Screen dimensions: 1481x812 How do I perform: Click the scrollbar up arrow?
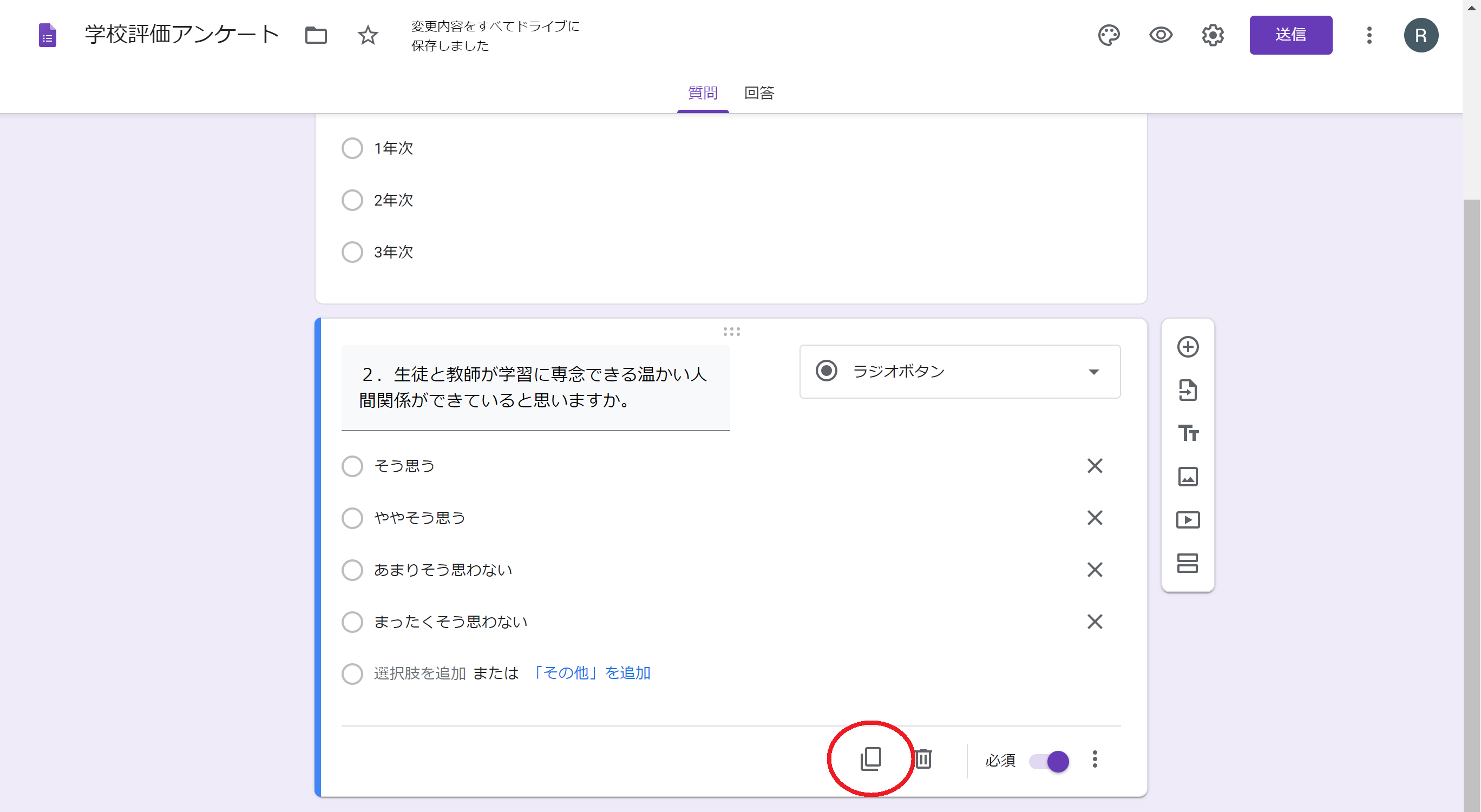[1472, 8]
